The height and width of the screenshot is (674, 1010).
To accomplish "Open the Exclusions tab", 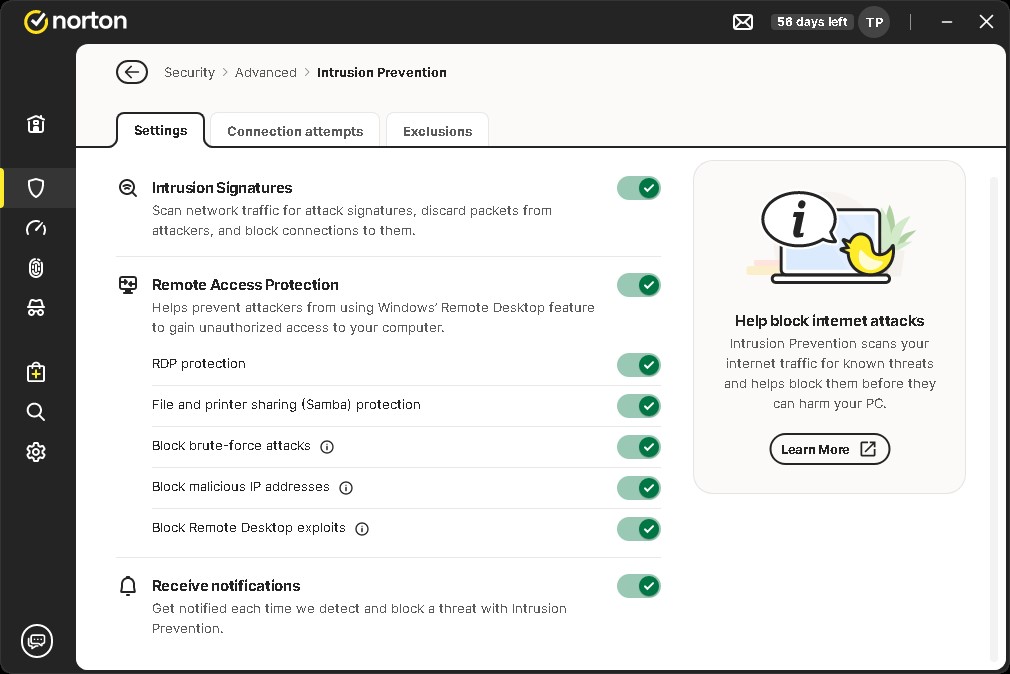I will click(x=437, y=131).
